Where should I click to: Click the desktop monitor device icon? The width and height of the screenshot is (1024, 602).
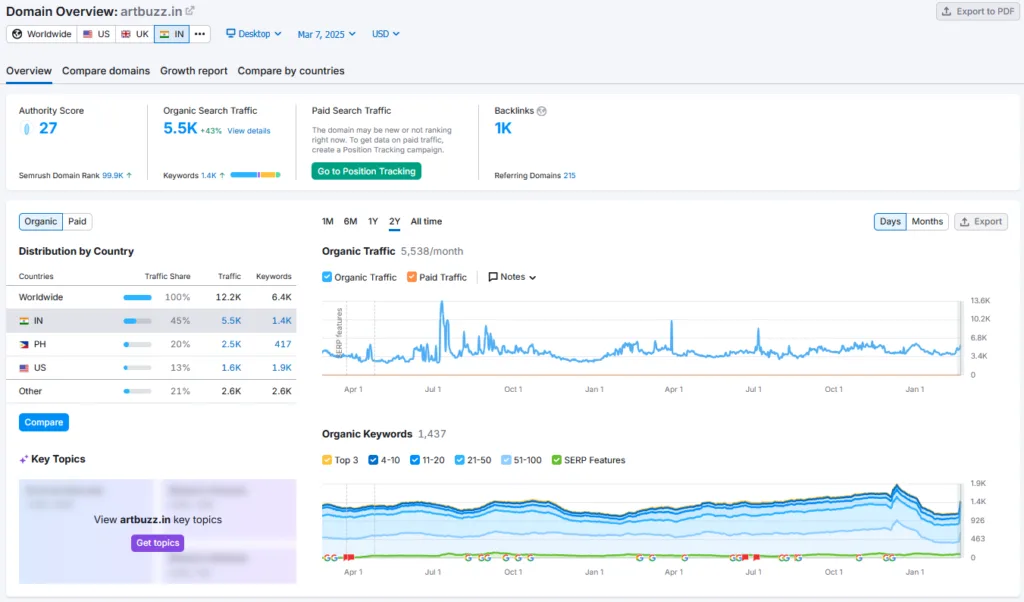[x=231, y=33]
